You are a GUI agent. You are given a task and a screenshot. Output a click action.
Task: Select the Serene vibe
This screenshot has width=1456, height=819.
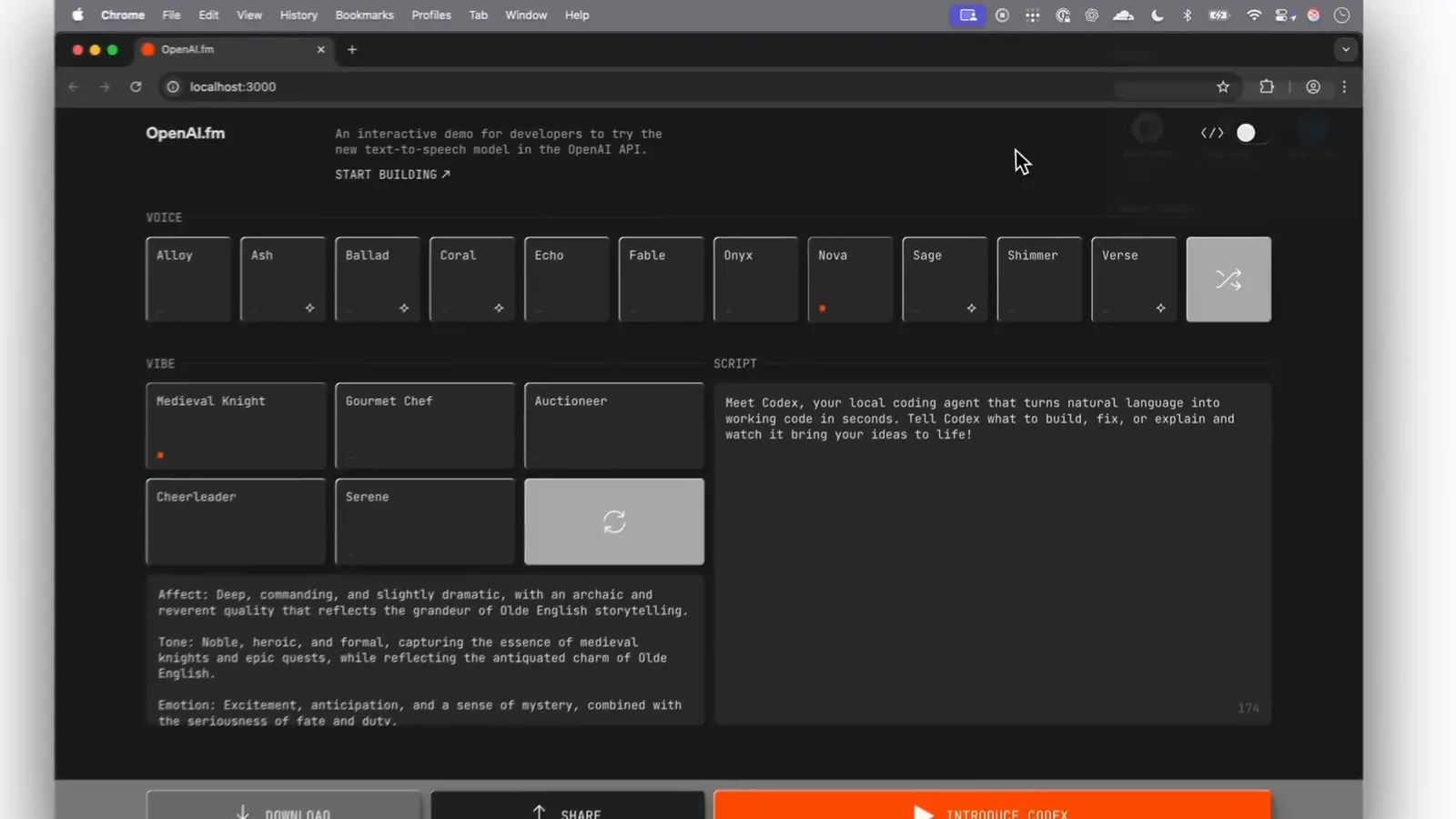(x=425, y=521)
